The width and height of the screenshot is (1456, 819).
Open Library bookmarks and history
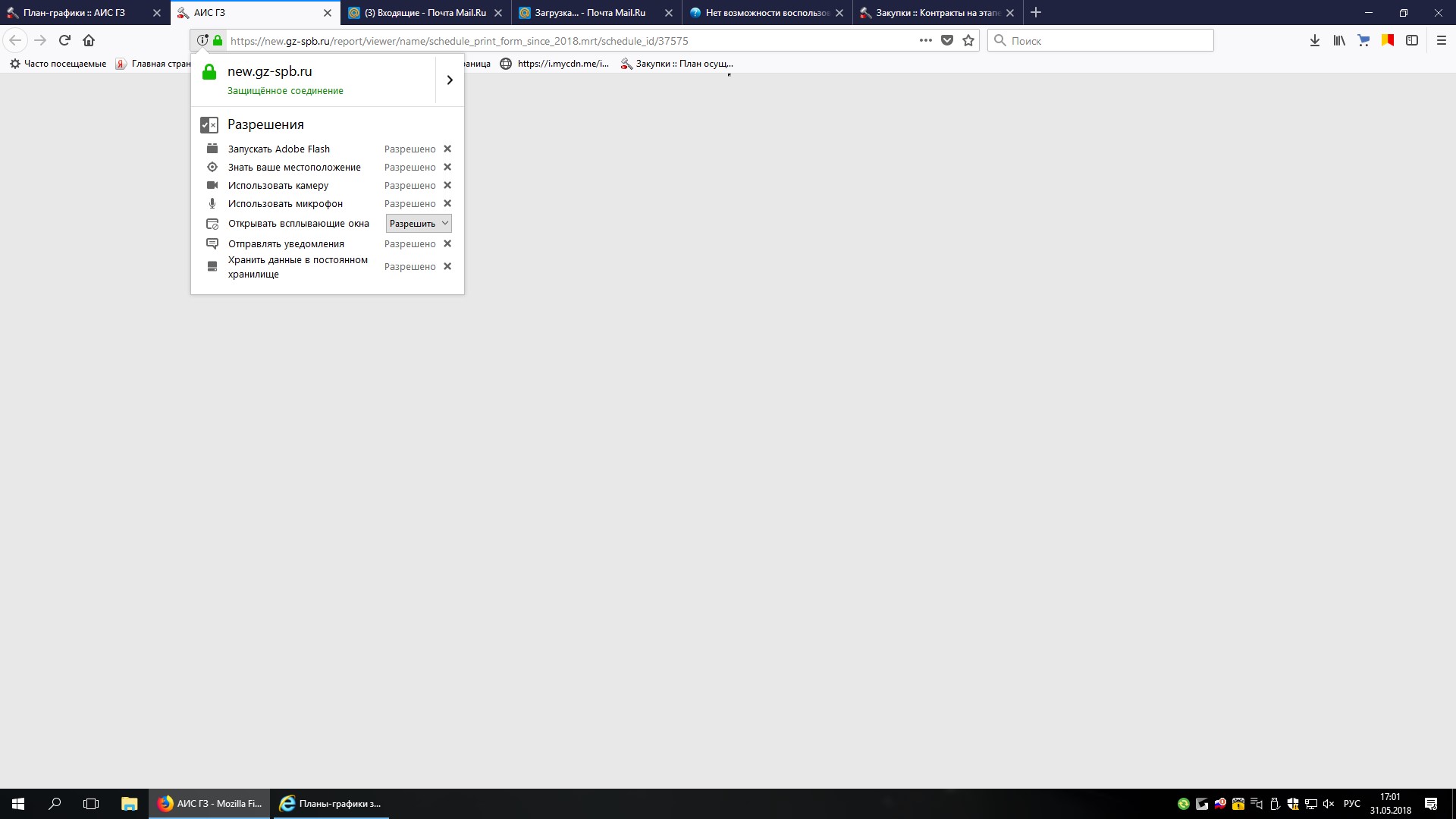point(1339,41)
